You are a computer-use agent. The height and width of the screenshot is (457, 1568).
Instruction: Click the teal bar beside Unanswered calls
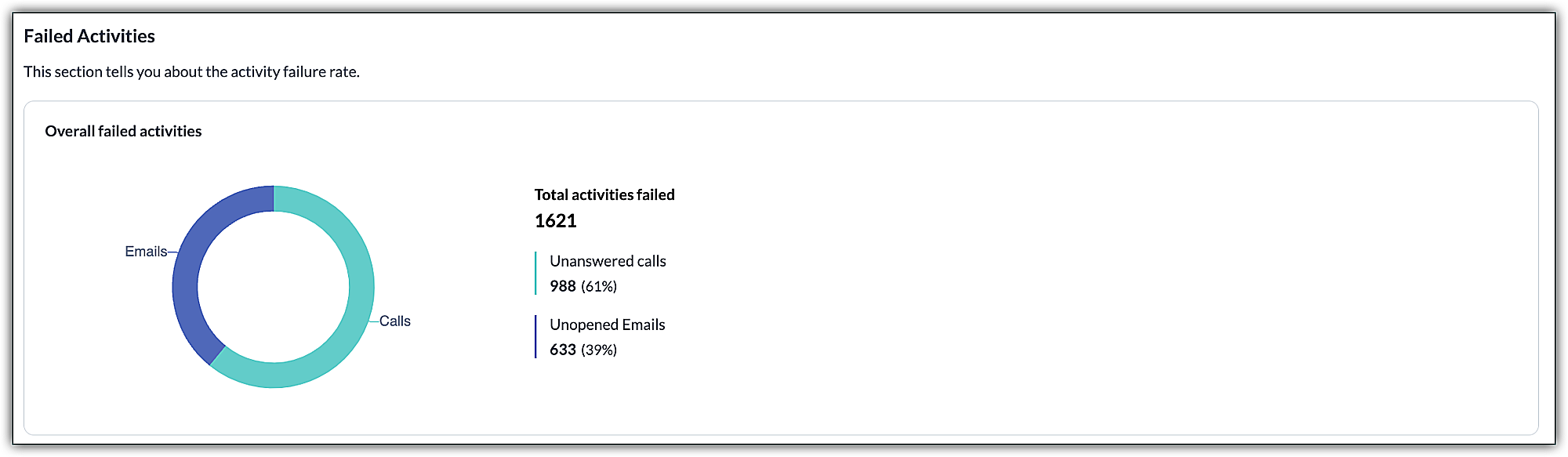click(x=535, y=274)
